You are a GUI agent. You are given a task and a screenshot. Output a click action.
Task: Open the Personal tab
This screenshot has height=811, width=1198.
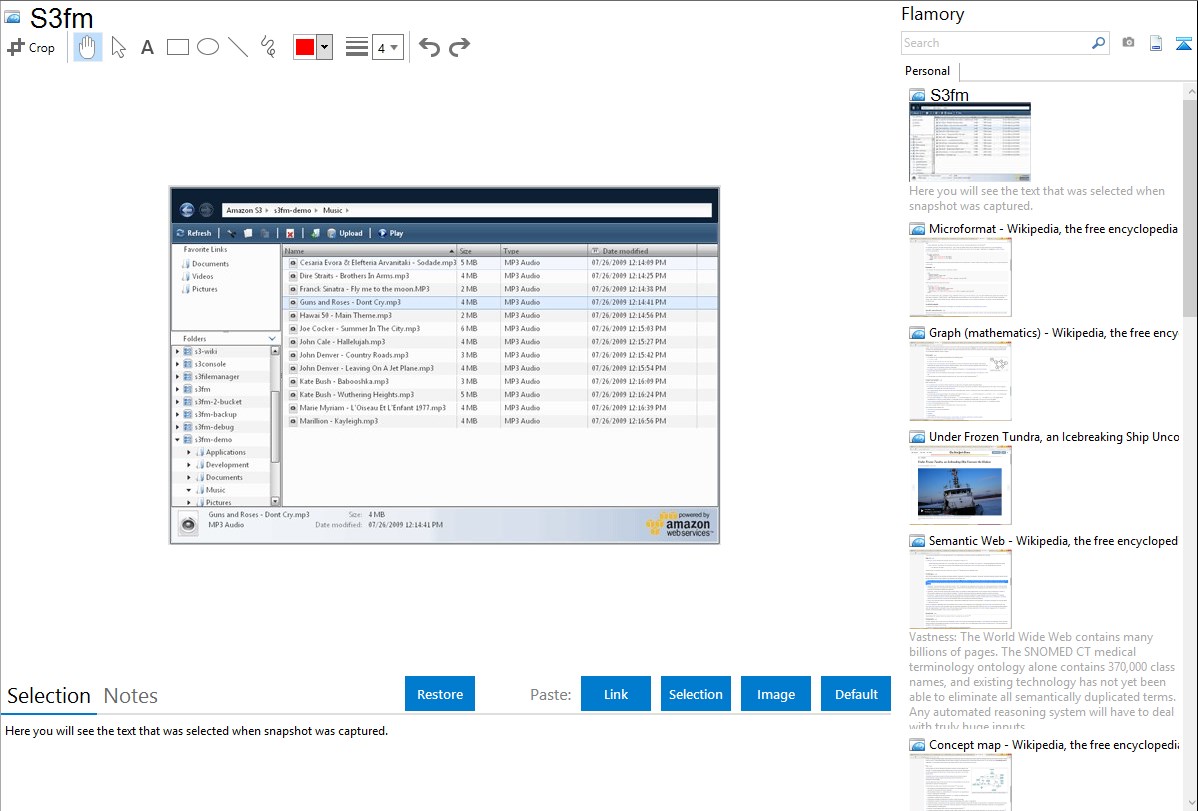coord(928,71)
